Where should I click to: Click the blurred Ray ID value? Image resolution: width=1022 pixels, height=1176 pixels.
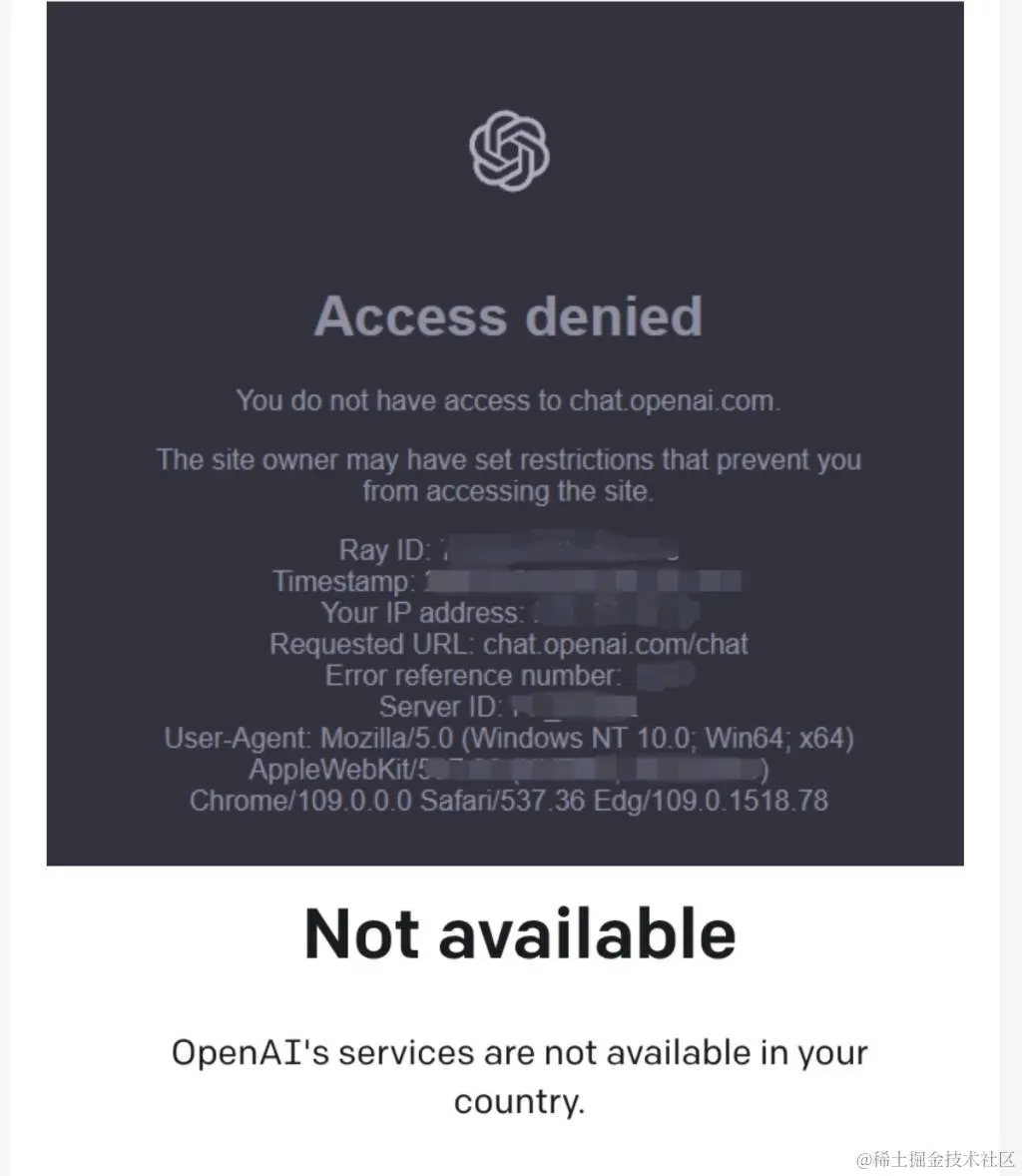coord(560,548)
